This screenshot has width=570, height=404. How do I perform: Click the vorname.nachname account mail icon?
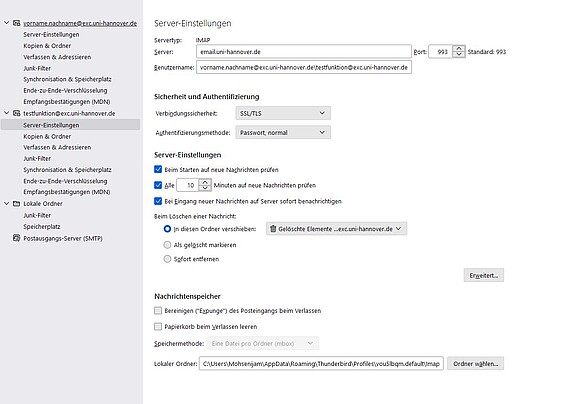click(17, 23)
